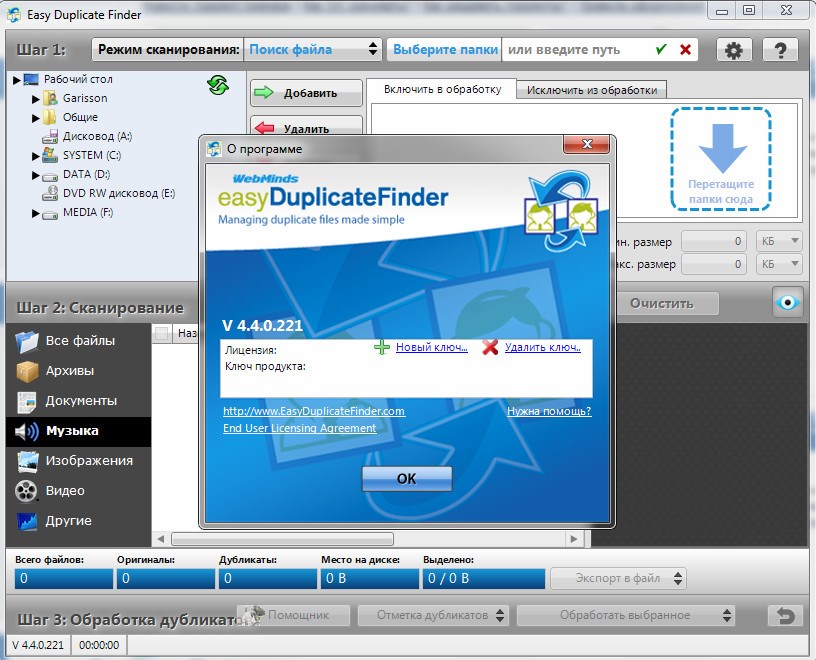Expand the DATA (D:) drive node
Image resolution: width=816 pixels, height=660 pixels.
click(35, 175)
